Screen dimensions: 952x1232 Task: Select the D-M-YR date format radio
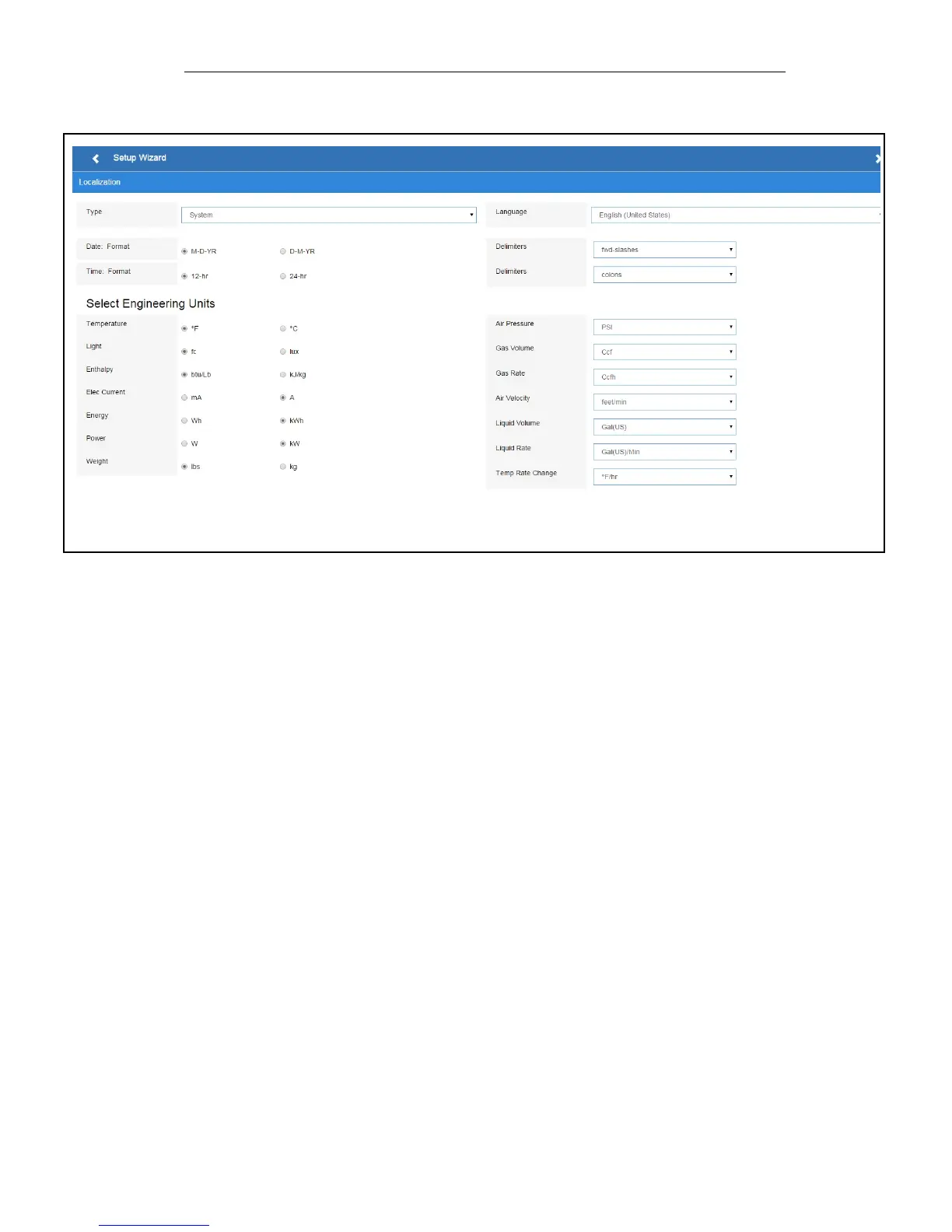point(283,251)
